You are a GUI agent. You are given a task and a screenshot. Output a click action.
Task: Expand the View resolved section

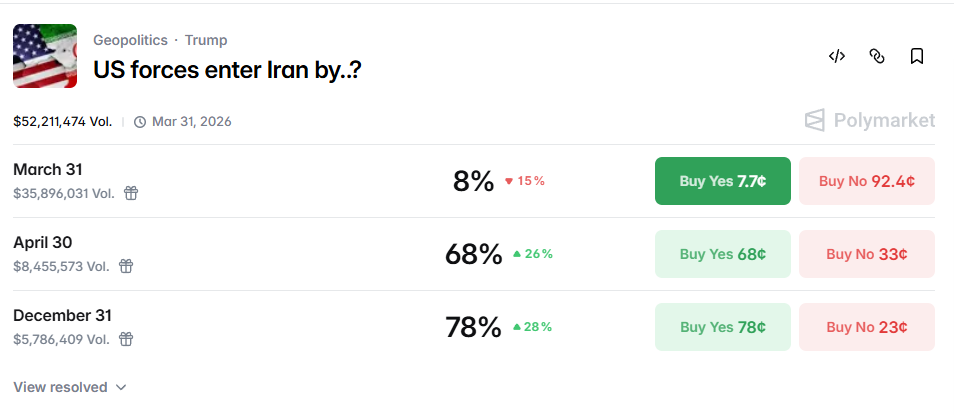tap(70, 387)
